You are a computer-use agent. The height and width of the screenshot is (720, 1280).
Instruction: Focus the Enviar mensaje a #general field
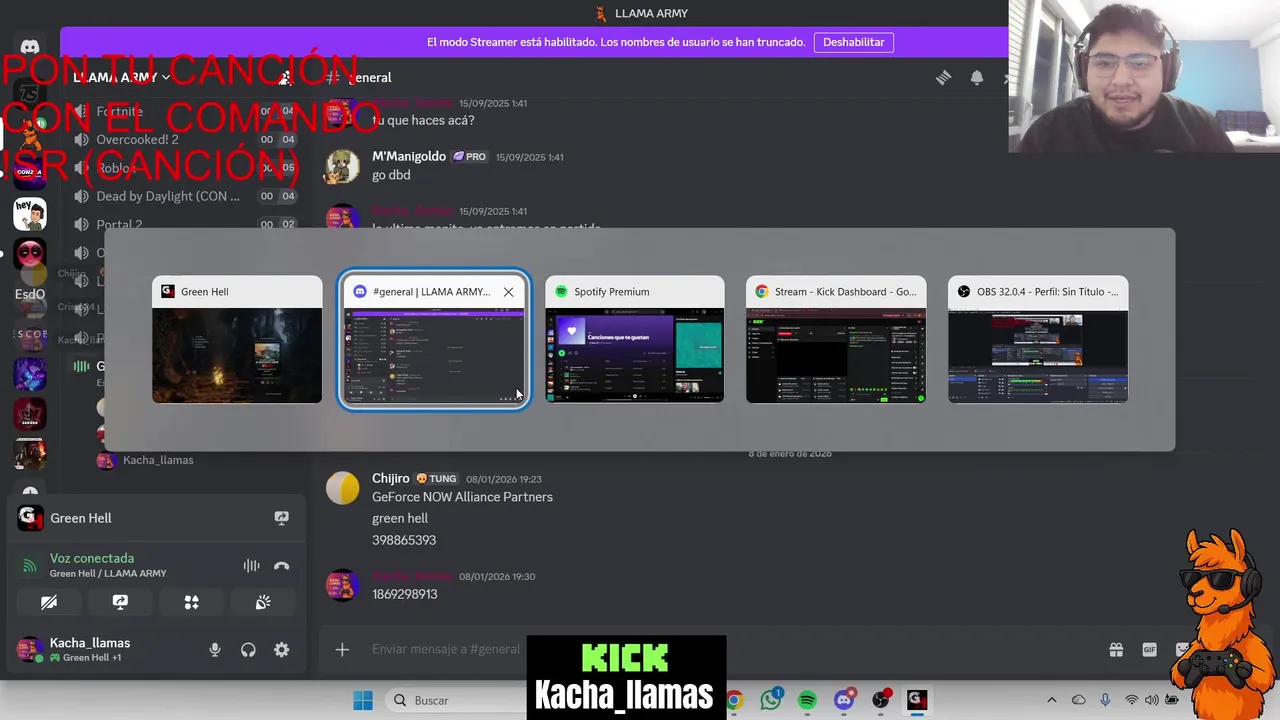[447, 649]
